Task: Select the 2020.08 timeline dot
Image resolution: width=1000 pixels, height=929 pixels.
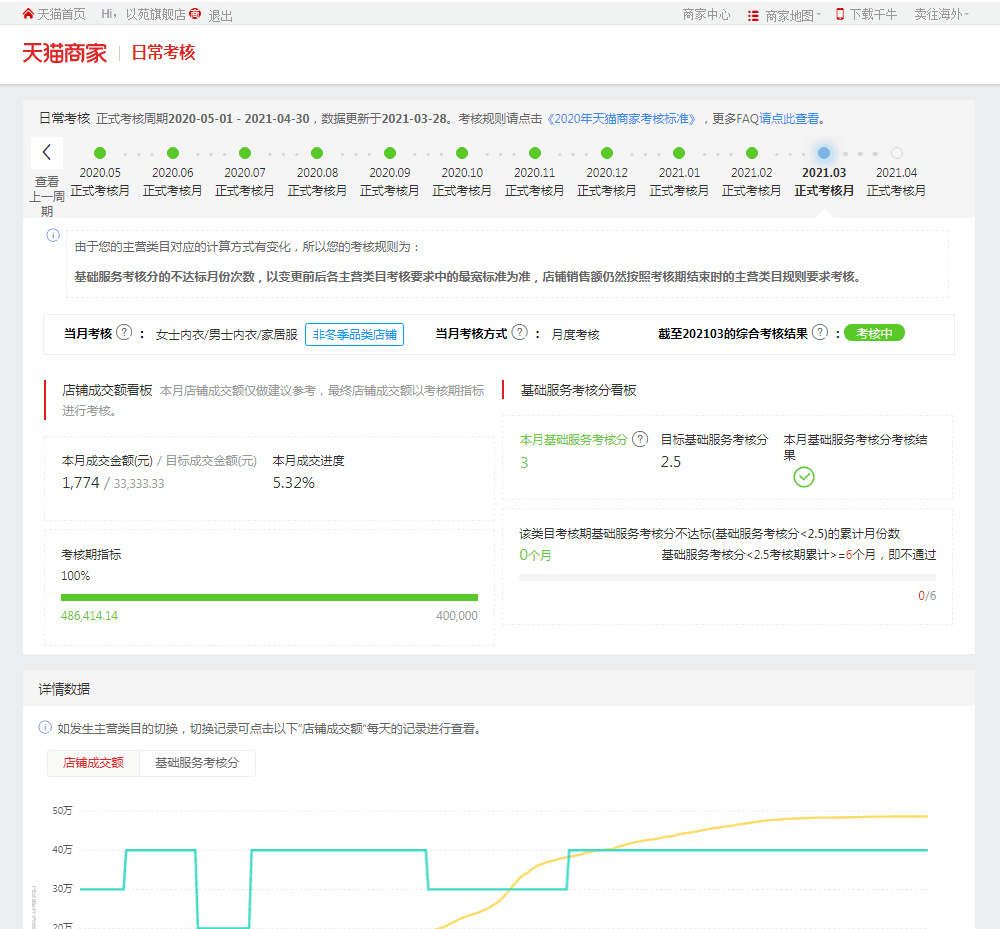Action: (317, 153)
